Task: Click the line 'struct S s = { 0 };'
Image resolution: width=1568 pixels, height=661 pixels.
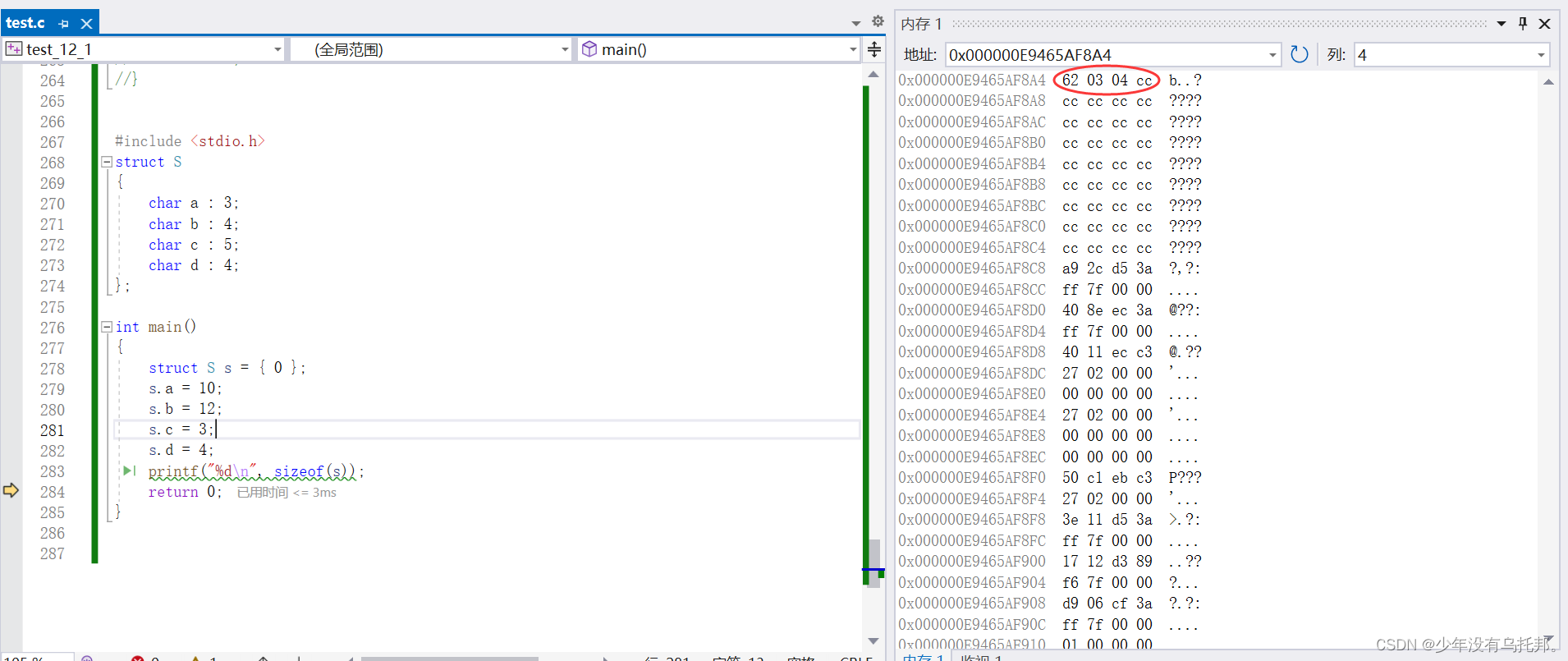Action: pos(227,368)
